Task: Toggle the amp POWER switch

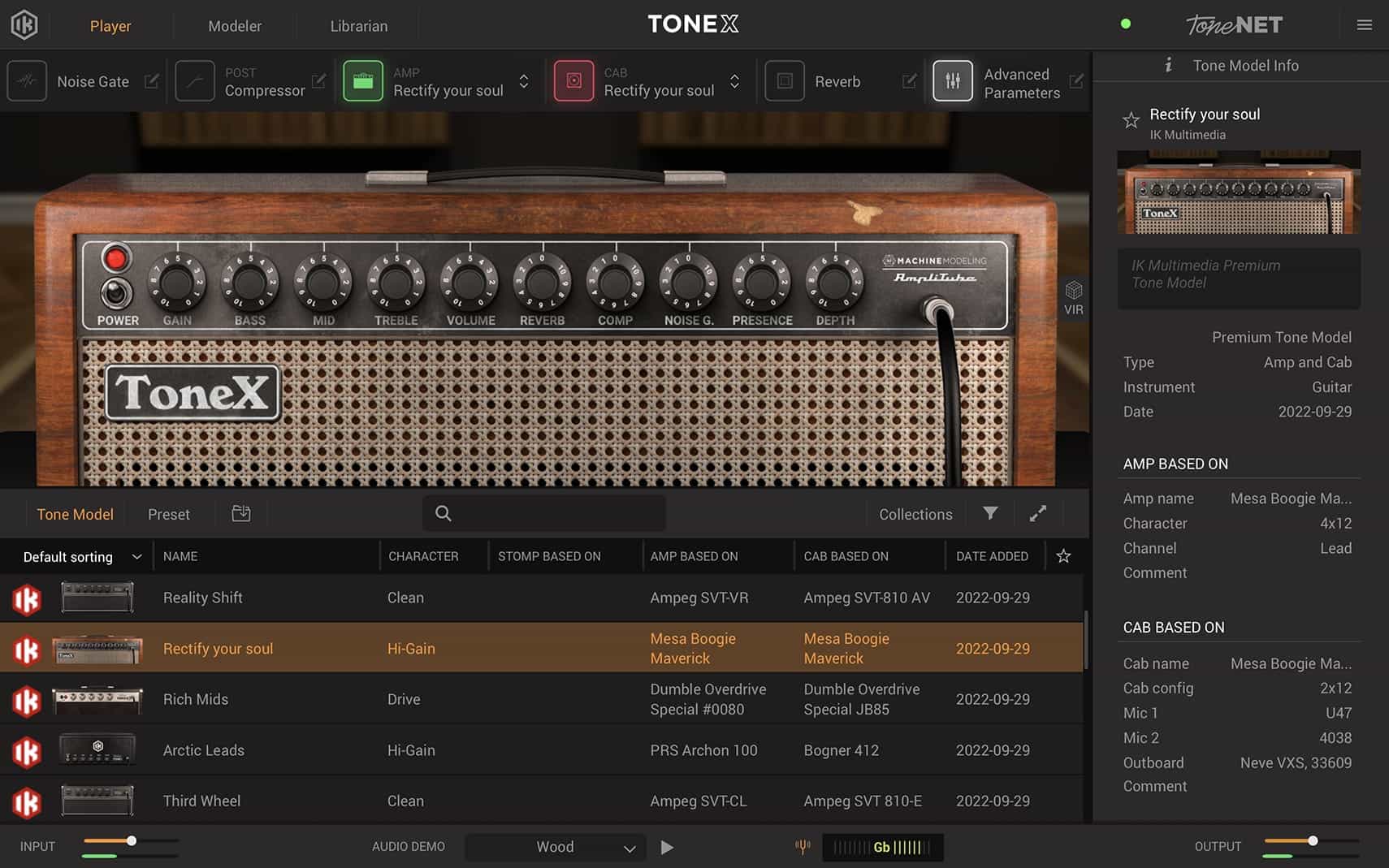Action: [116, 291]
